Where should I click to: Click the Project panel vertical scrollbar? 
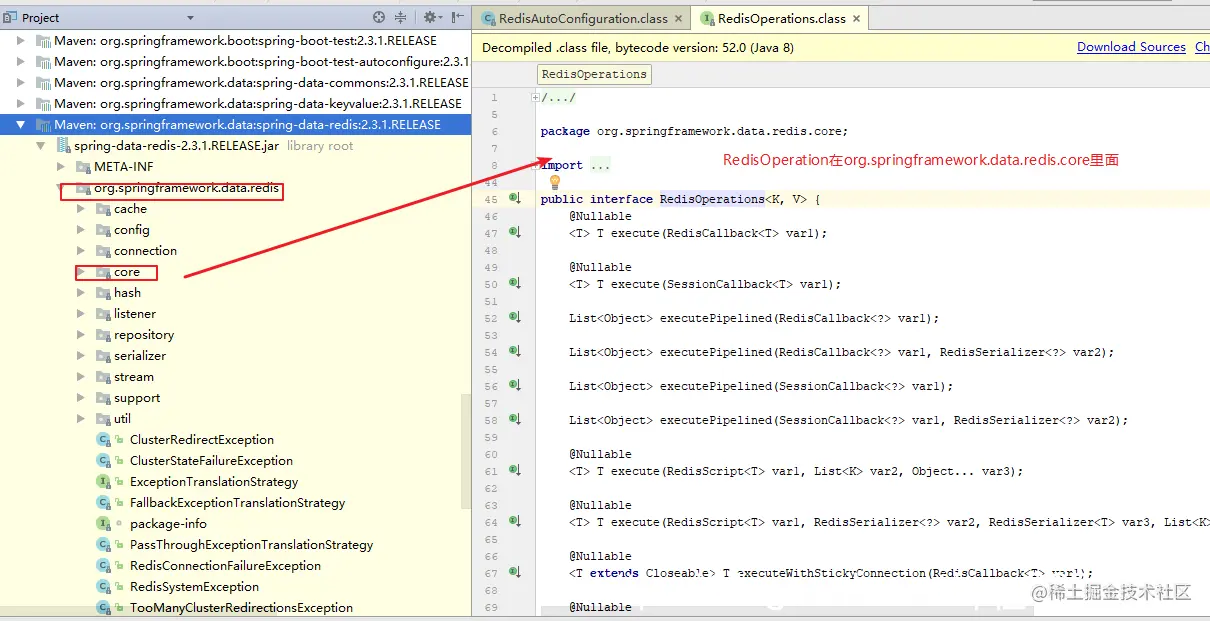coord(465,450)
